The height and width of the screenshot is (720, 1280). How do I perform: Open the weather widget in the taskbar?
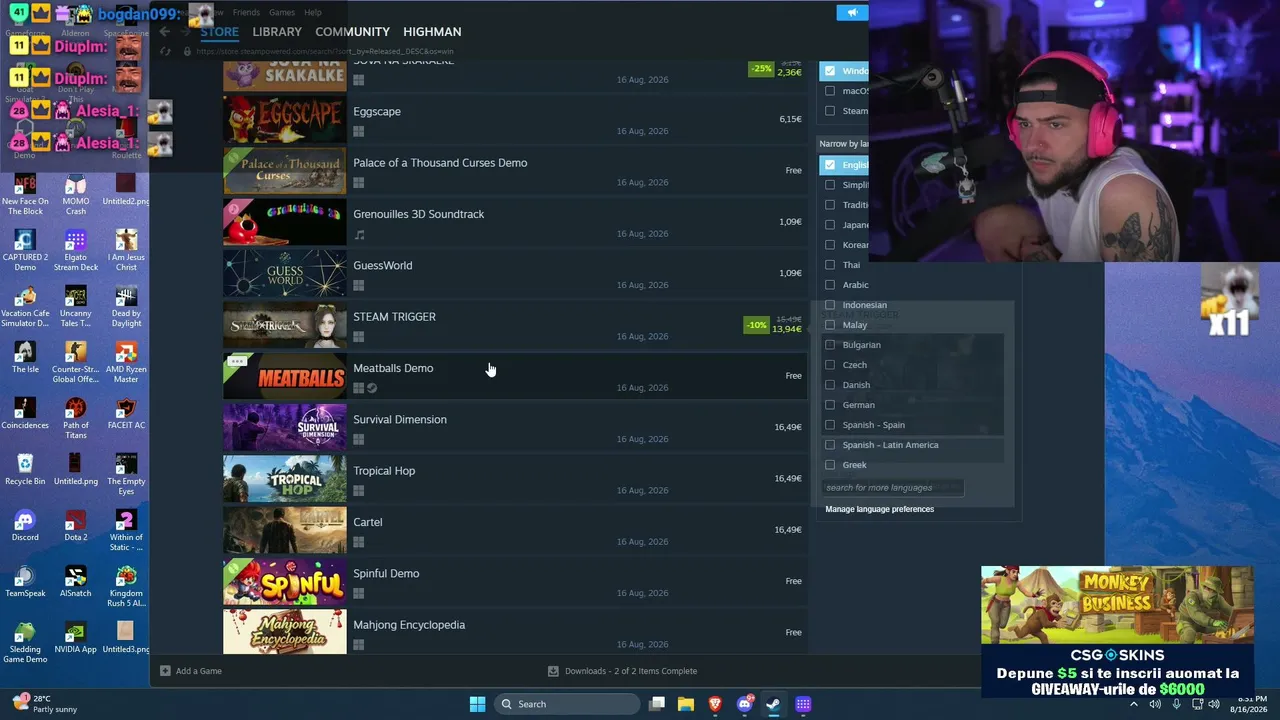[44, 704]
